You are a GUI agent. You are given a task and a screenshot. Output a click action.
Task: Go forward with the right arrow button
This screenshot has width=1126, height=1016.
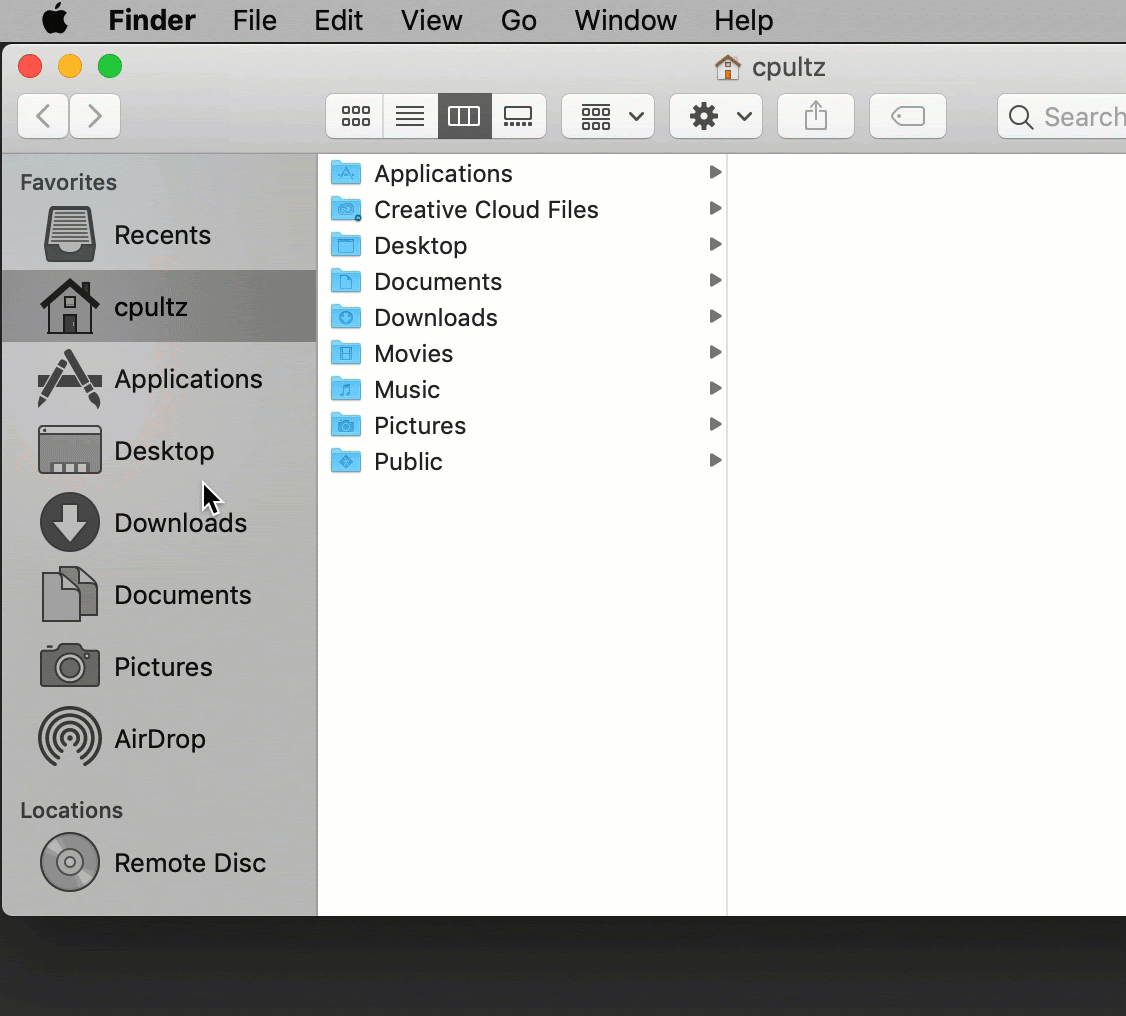tap(95, 116)
